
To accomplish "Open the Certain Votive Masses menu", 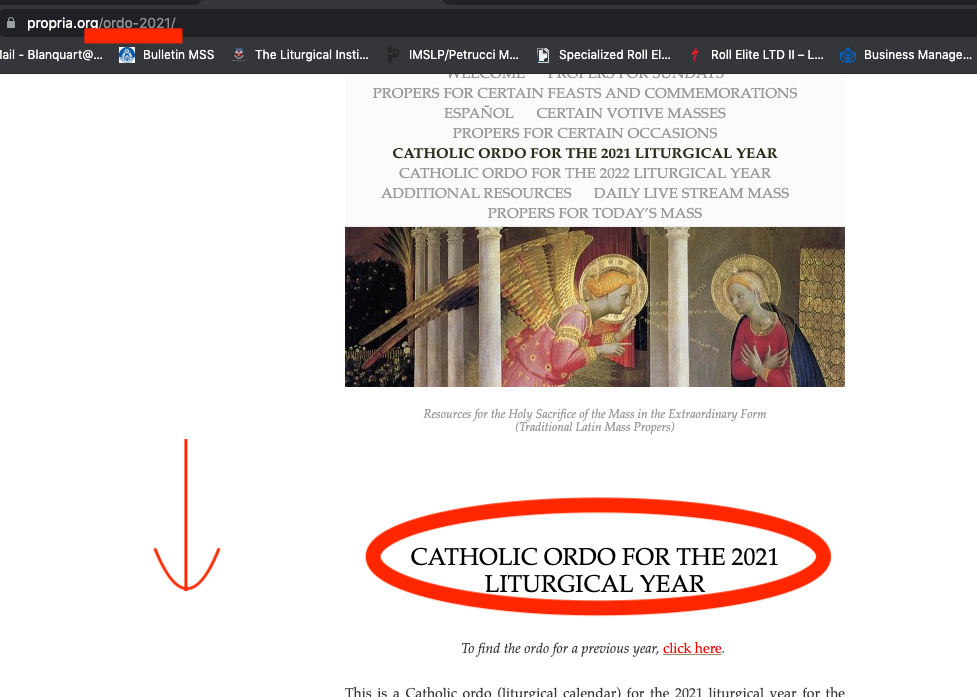I will tap(631, 113).
